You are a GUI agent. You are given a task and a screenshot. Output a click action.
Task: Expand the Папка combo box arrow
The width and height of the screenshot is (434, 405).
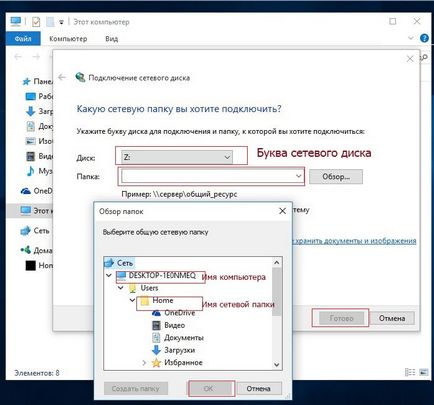[x=298, y=176]
